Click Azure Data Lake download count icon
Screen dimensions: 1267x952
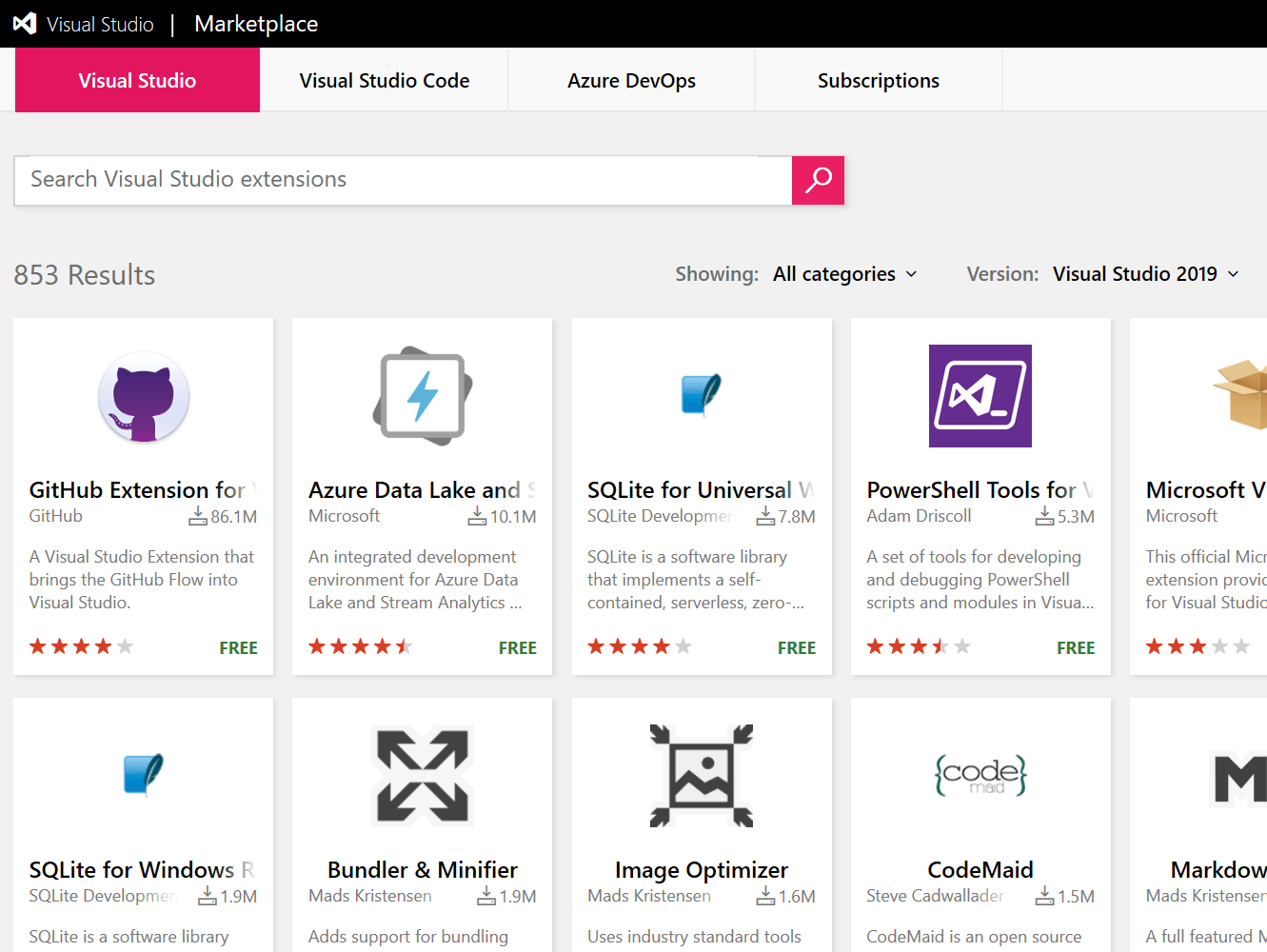tap(477, 516)
